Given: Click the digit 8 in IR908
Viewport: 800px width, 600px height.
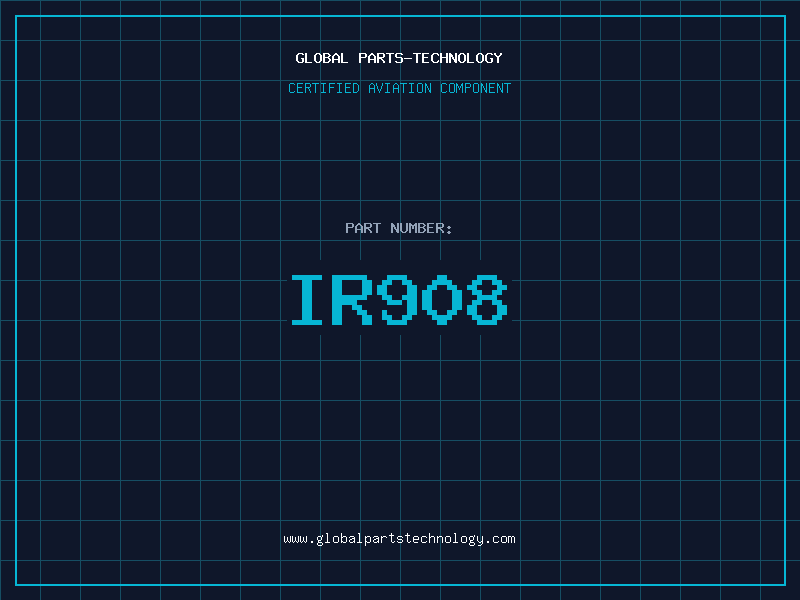Looking at the screenshot, I should 487,300.
